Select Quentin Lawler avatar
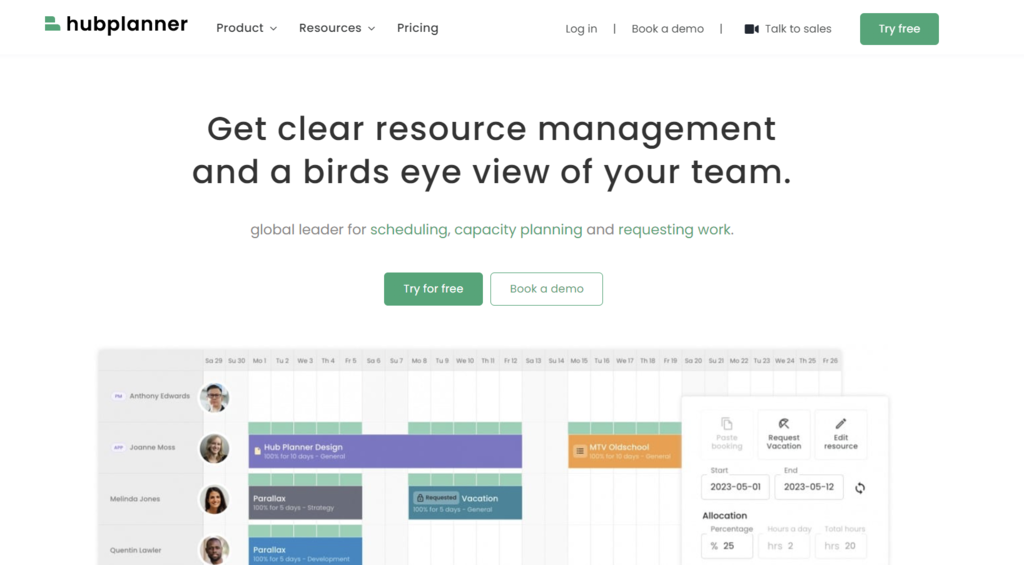The image size is (1024, 565). click(x=214, y=550)
